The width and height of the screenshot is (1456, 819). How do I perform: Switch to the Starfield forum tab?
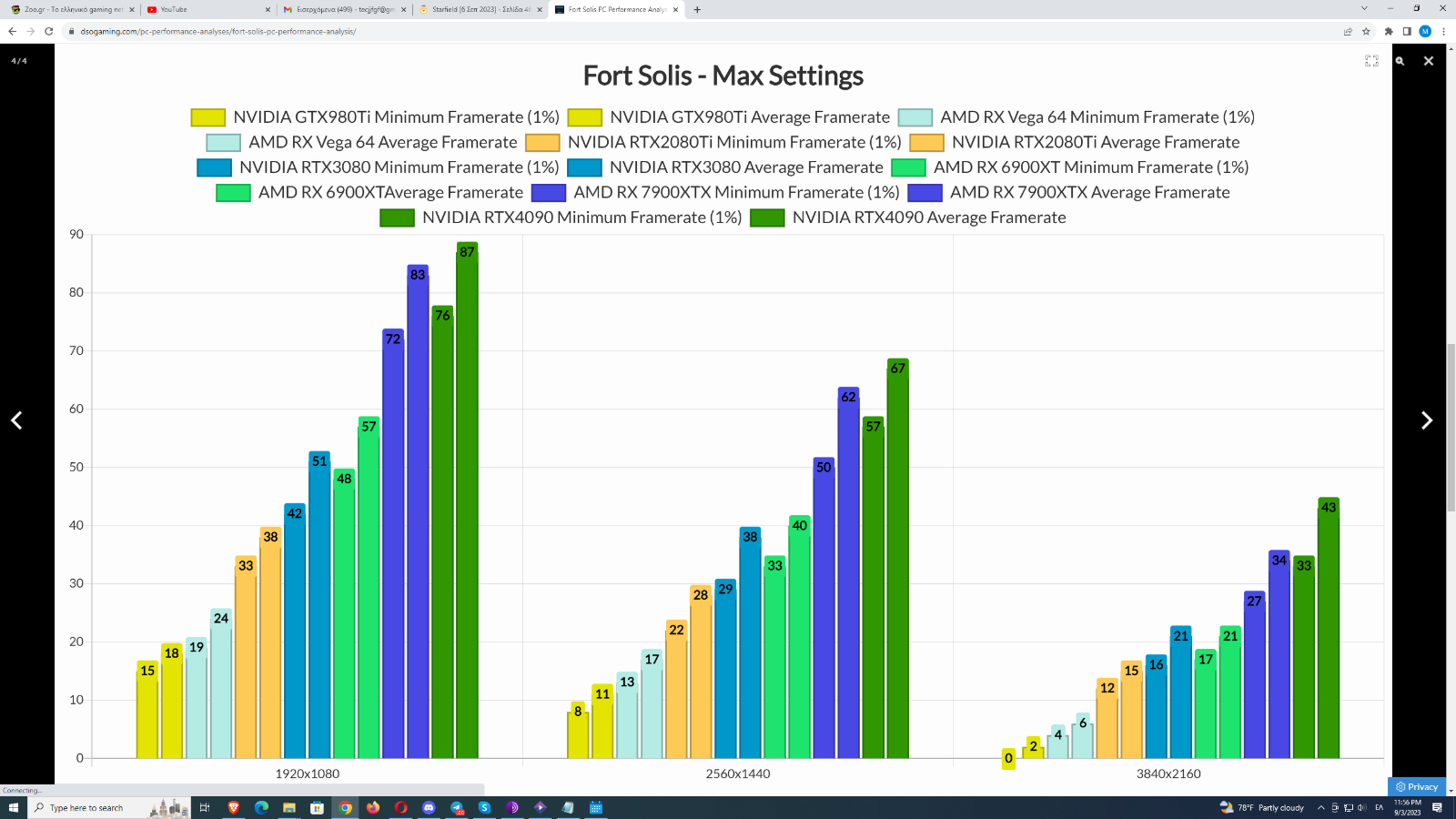click(480, 10)
